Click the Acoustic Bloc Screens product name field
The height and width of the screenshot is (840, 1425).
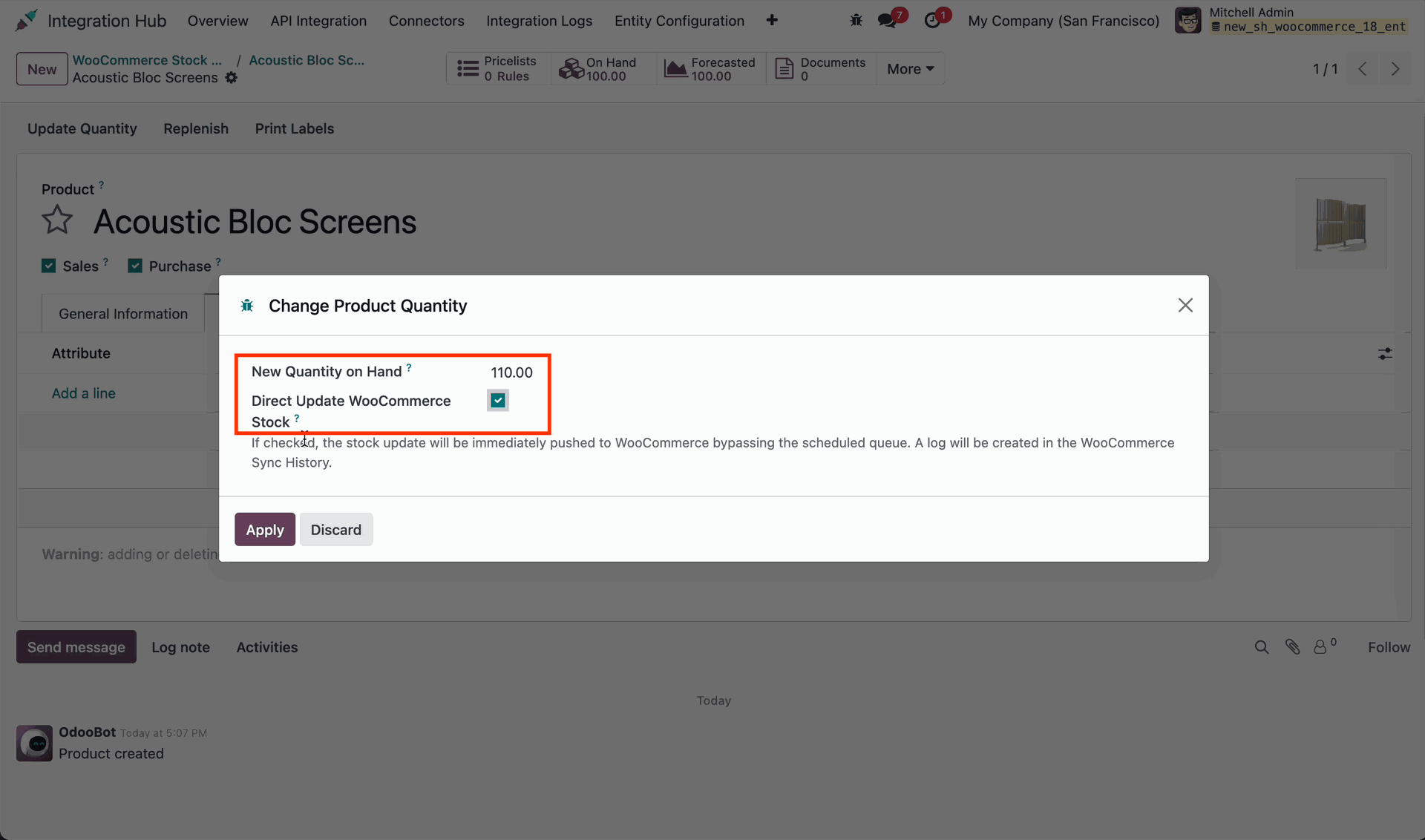coord(255,222)
